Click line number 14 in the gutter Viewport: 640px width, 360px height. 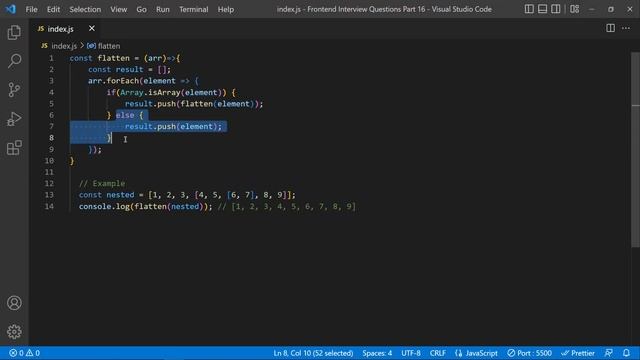pos(49,206)
